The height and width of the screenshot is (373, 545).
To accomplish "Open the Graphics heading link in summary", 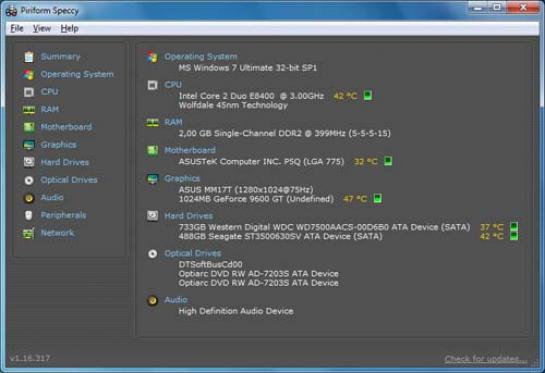I will pyautogui.click(x=182, y=179).
